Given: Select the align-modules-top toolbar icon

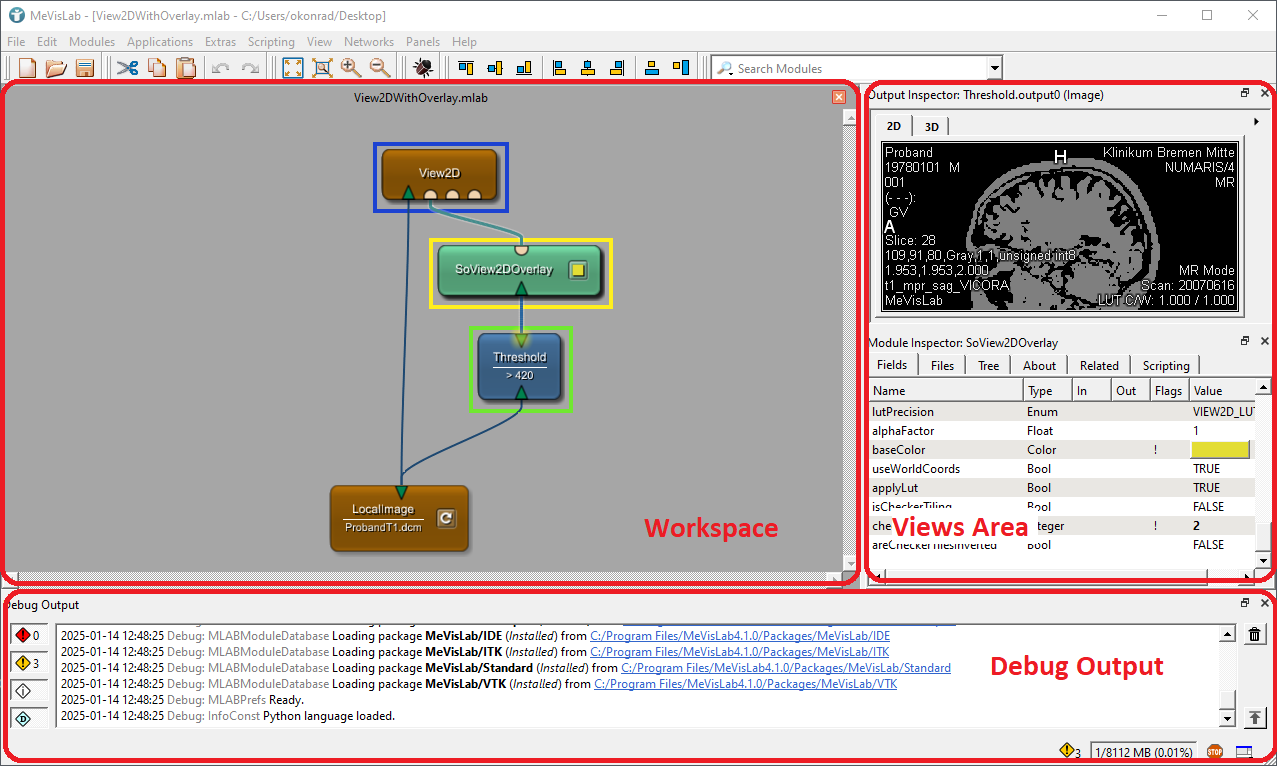Looking at the screenshot, I should pyautogui.click(x=465, y=67).
